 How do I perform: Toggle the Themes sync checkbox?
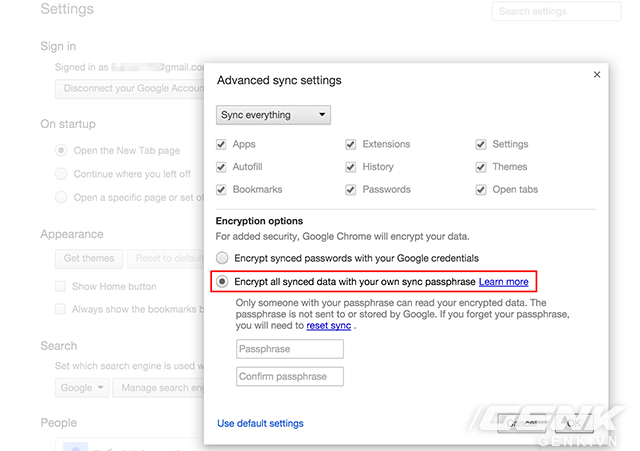(x=481, y=167)
